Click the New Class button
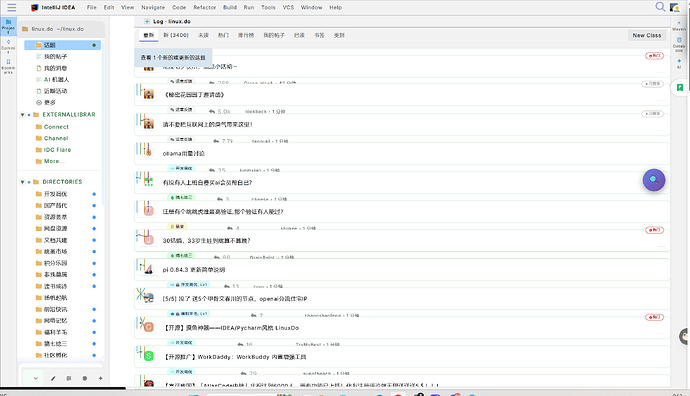Viewport: 690px width, 396px height. [646, 35]
